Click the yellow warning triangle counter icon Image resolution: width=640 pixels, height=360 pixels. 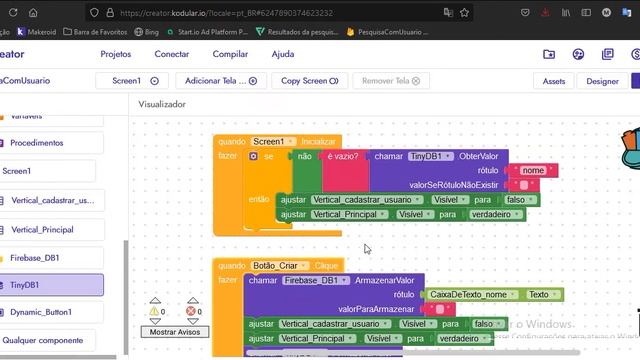pyautogui.click(x=154, y=311)
